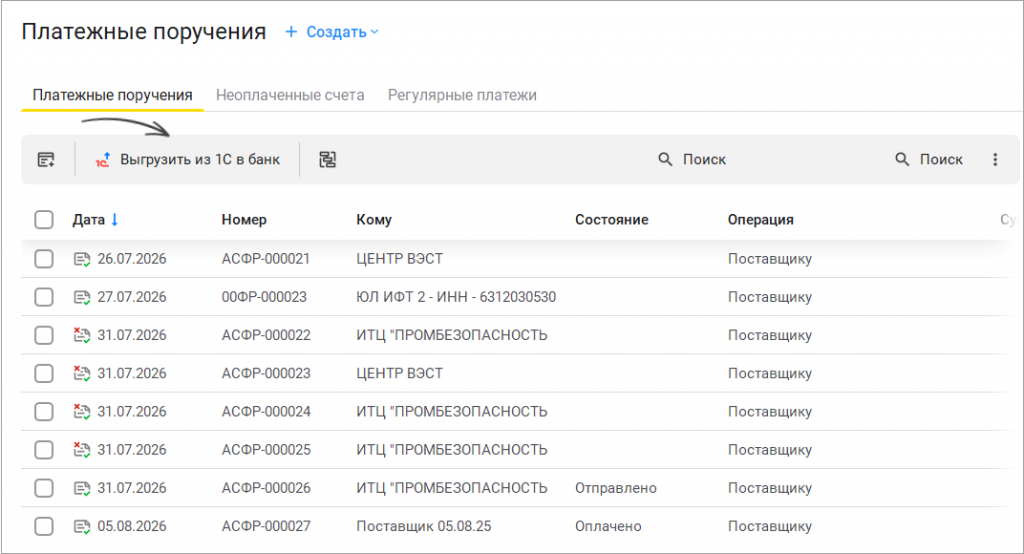Select number АСФР-000024
The height and width of the screenshot is (554, 1024).
click(266, 412)
